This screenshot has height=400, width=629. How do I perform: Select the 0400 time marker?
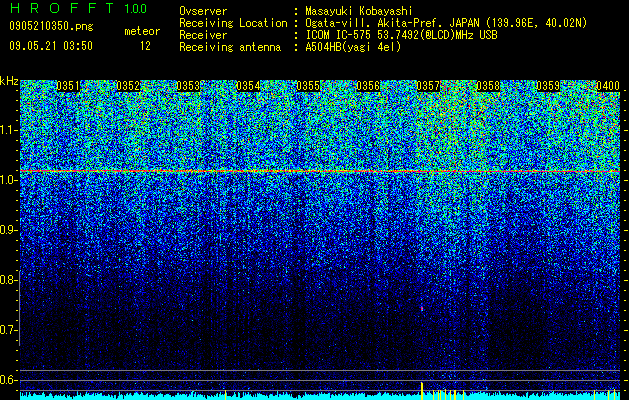pyautogui.click(x=608, y=86)
